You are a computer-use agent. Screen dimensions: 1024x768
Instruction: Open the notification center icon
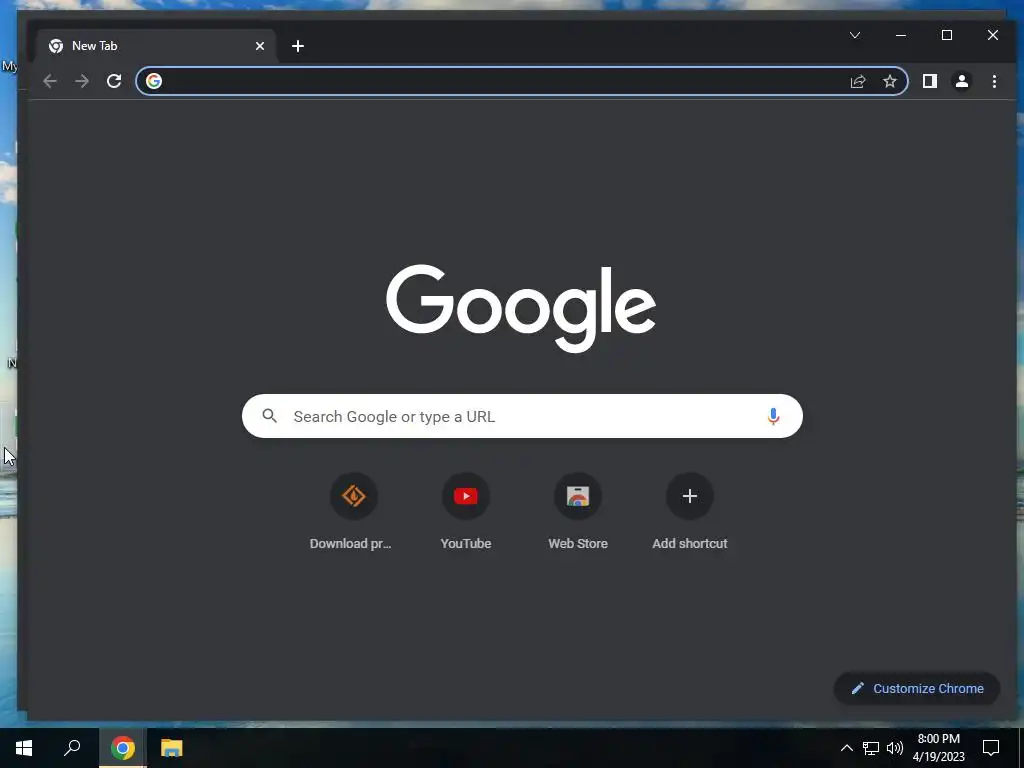[x=991, y=748]
